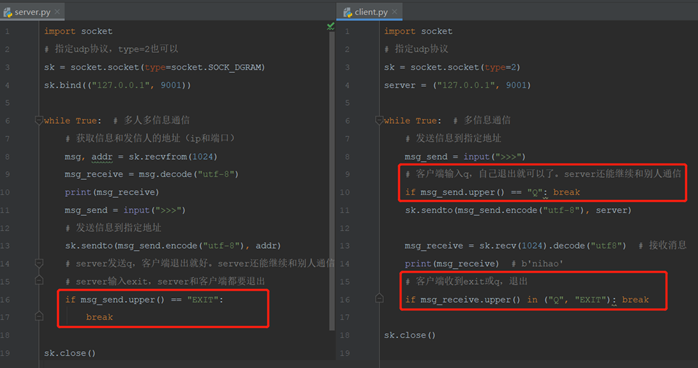Click the 'break' statement on server.py line 17
The height and width of the screenshot is (368, 698).
[x=99, y=317]
